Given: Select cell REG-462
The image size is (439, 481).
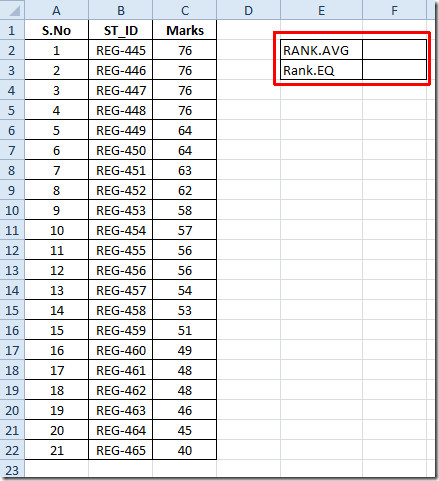Looking at the screenshot, I should (x=120, y=390).
